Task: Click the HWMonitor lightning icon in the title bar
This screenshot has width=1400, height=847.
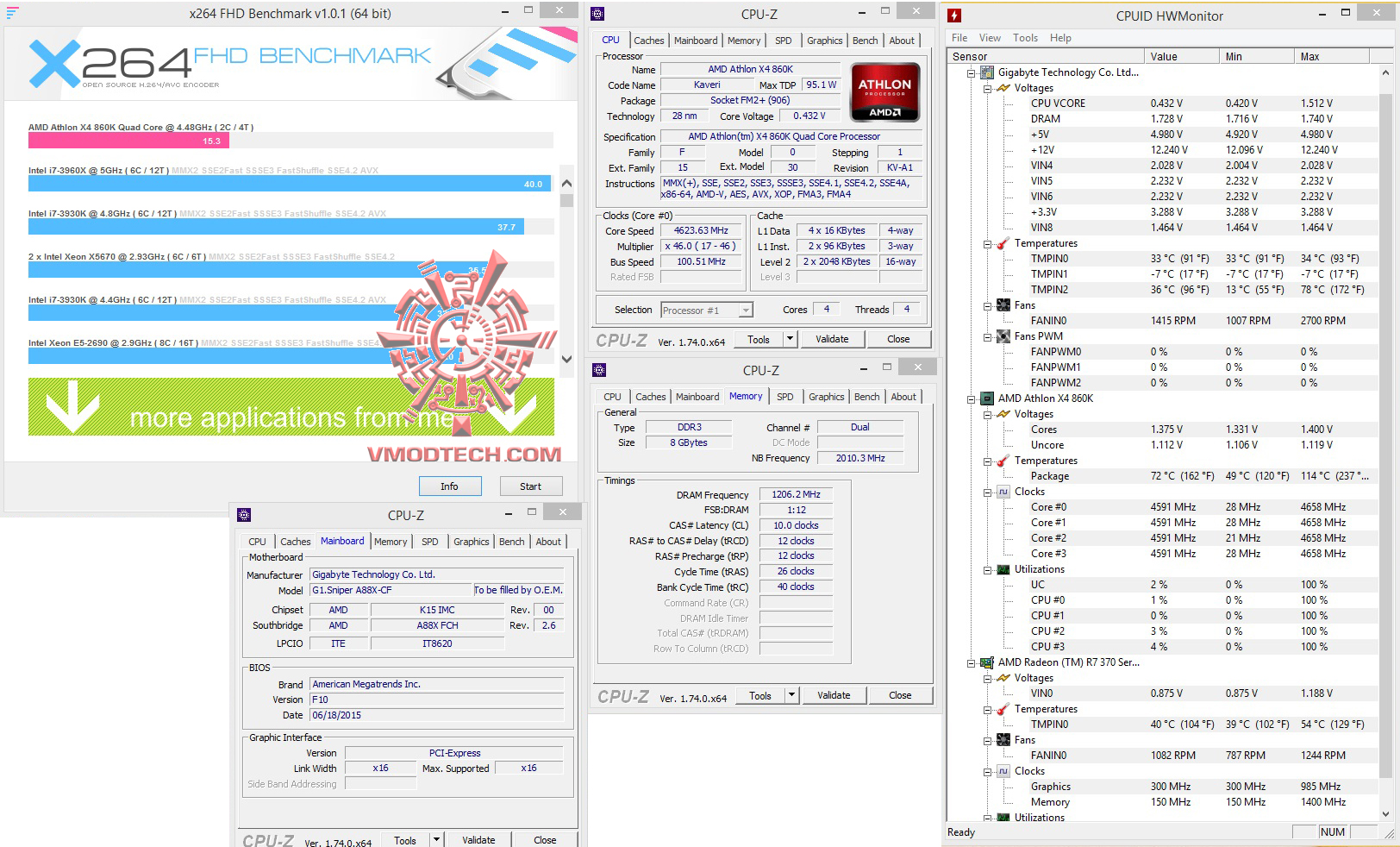Action: point(954,16)
